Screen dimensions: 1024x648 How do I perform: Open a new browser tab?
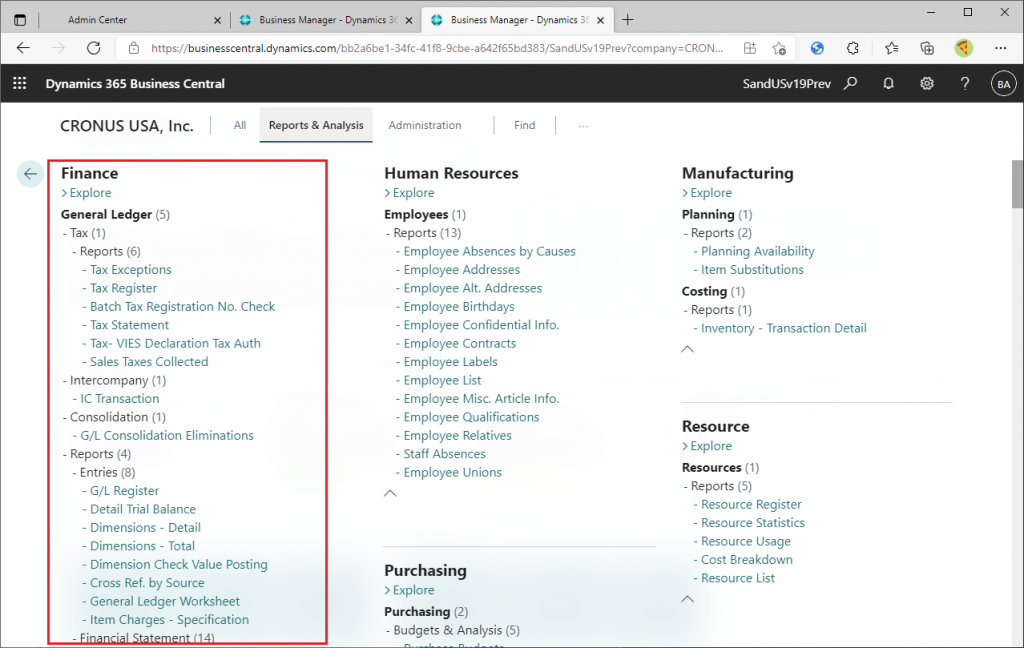[628, 20]
